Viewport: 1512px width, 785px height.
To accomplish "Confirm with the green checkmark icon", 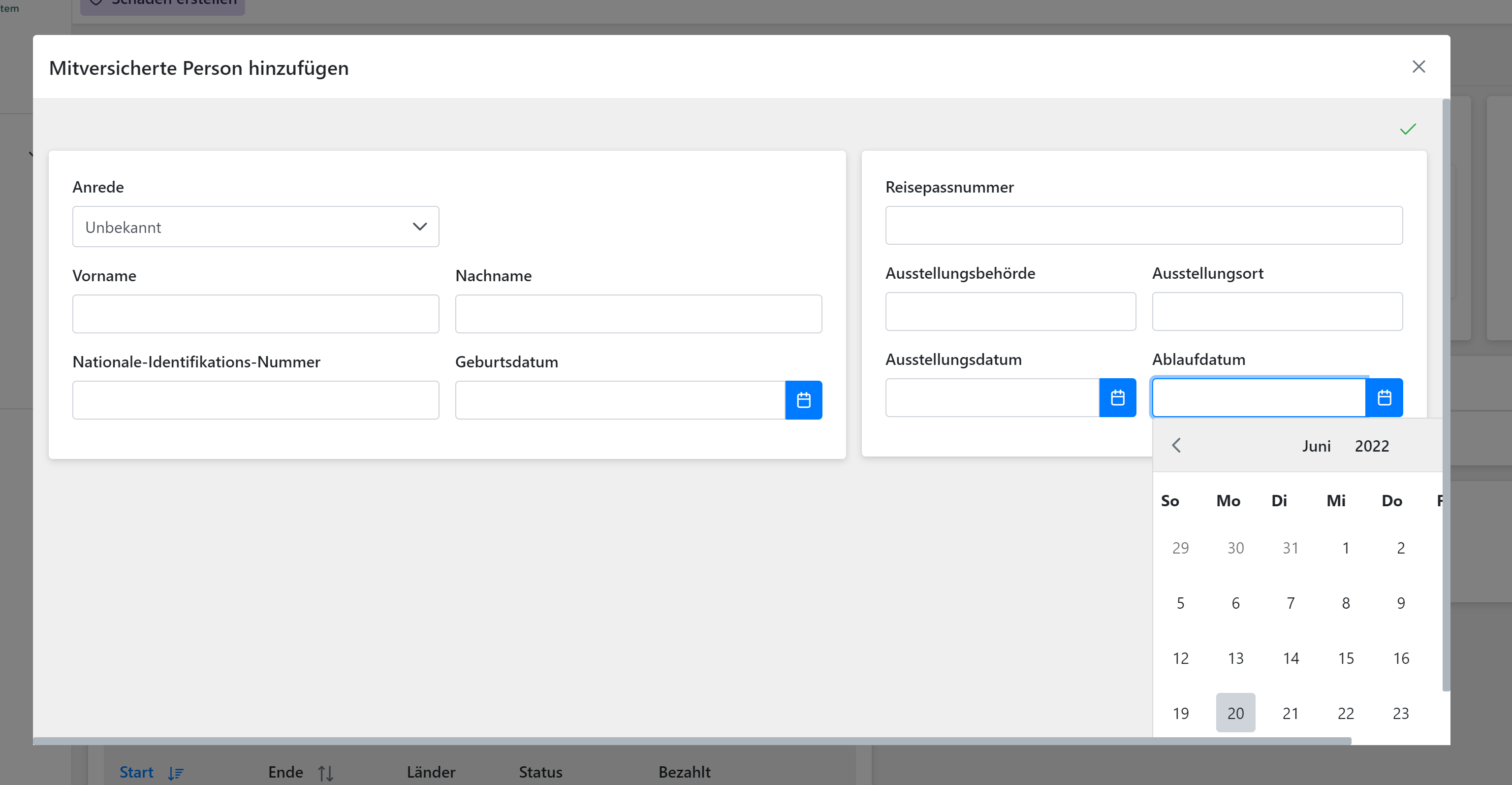I will (x=1408, y=129).
